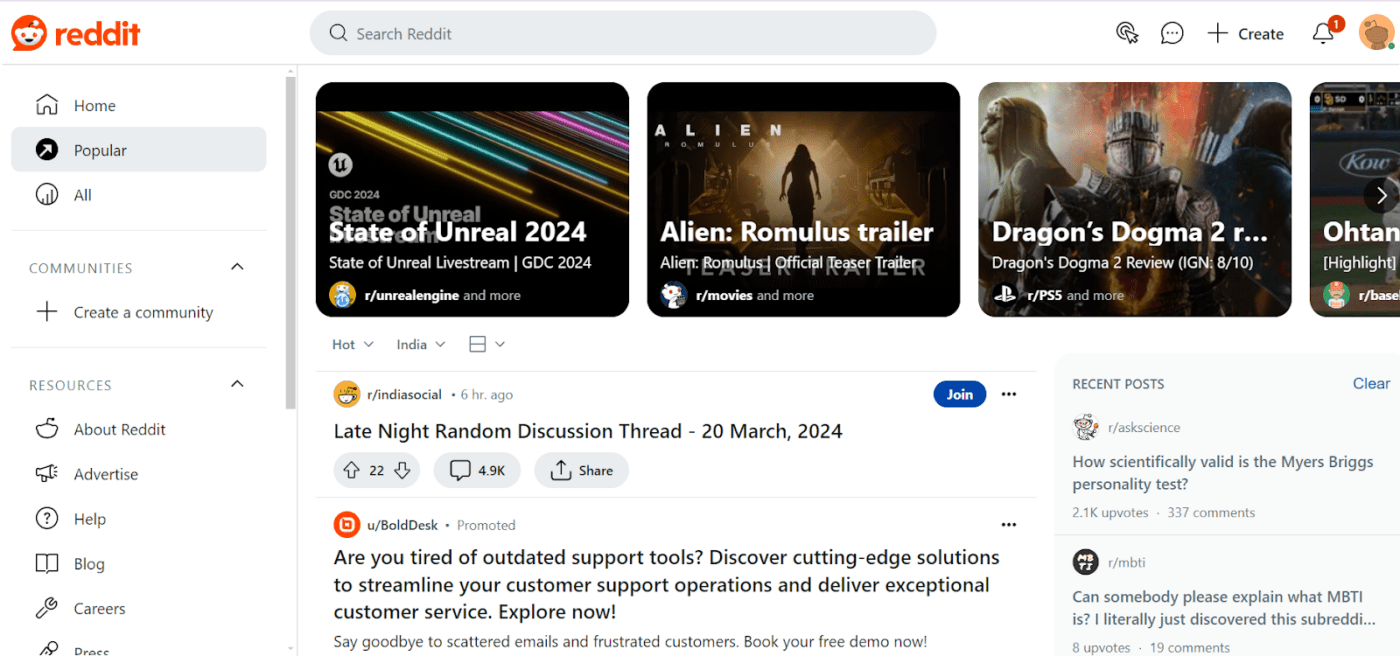Screen dimensions: 1400x656
Task: Open Blog in the sidebar
Action: [138, 564]
